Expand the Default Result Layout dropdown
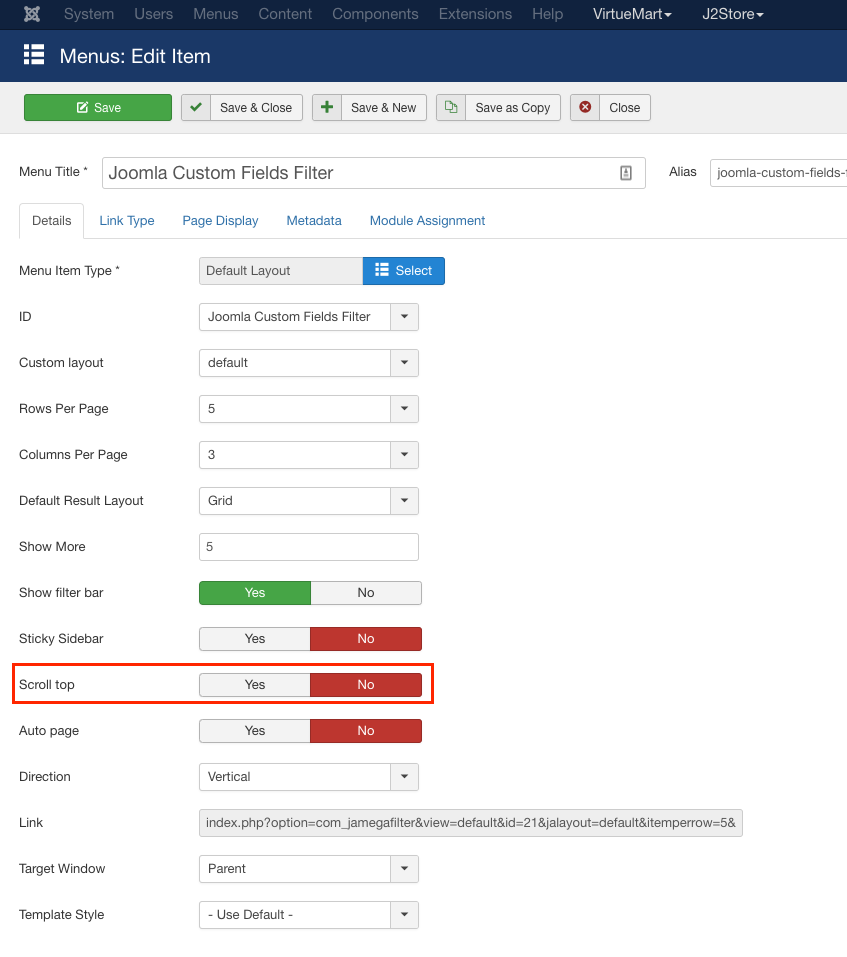Screen dimensions: 847x957 [x=404, y=500]
